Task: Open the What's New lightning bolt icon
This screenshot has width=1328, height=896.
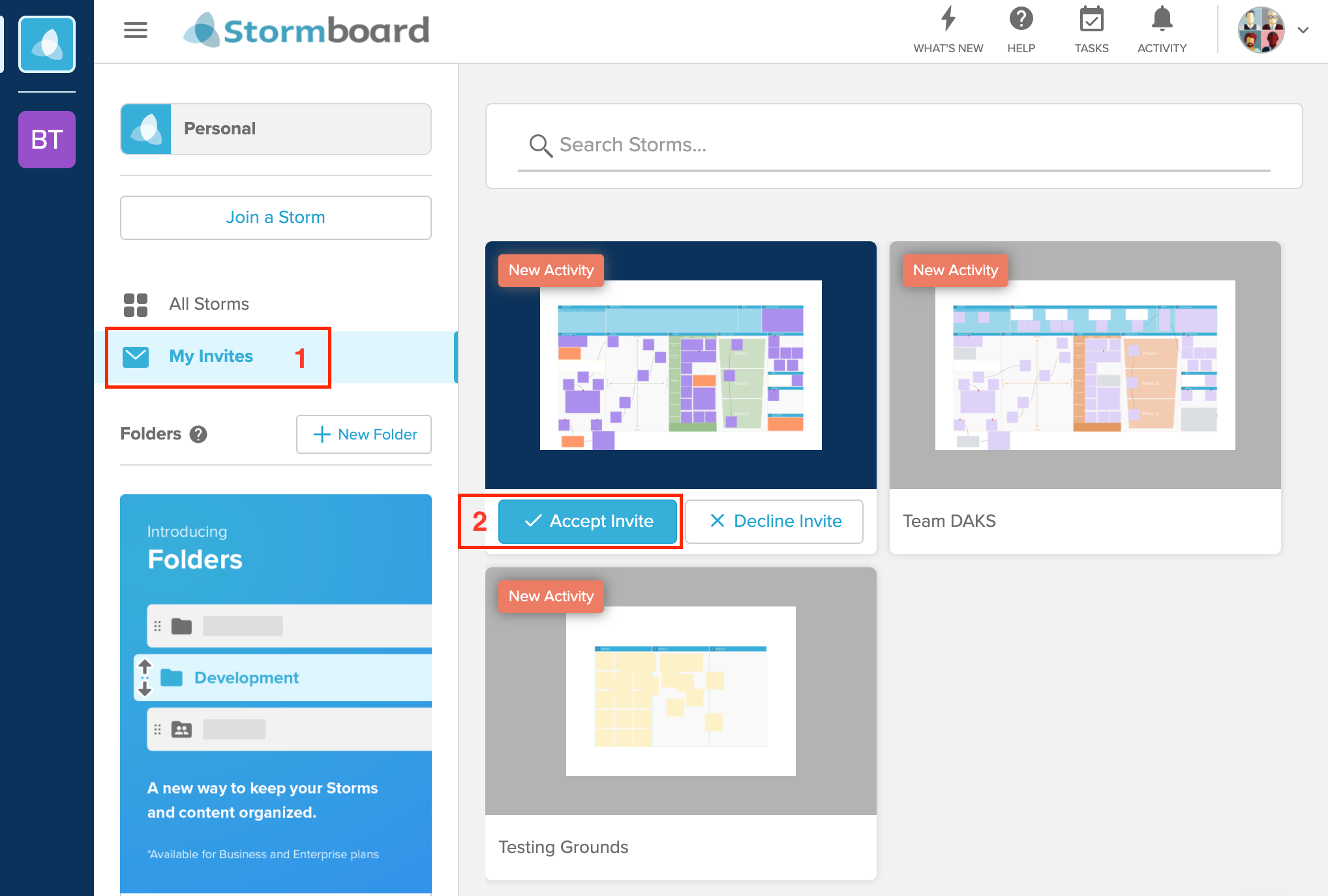Action: coord(948,18)
